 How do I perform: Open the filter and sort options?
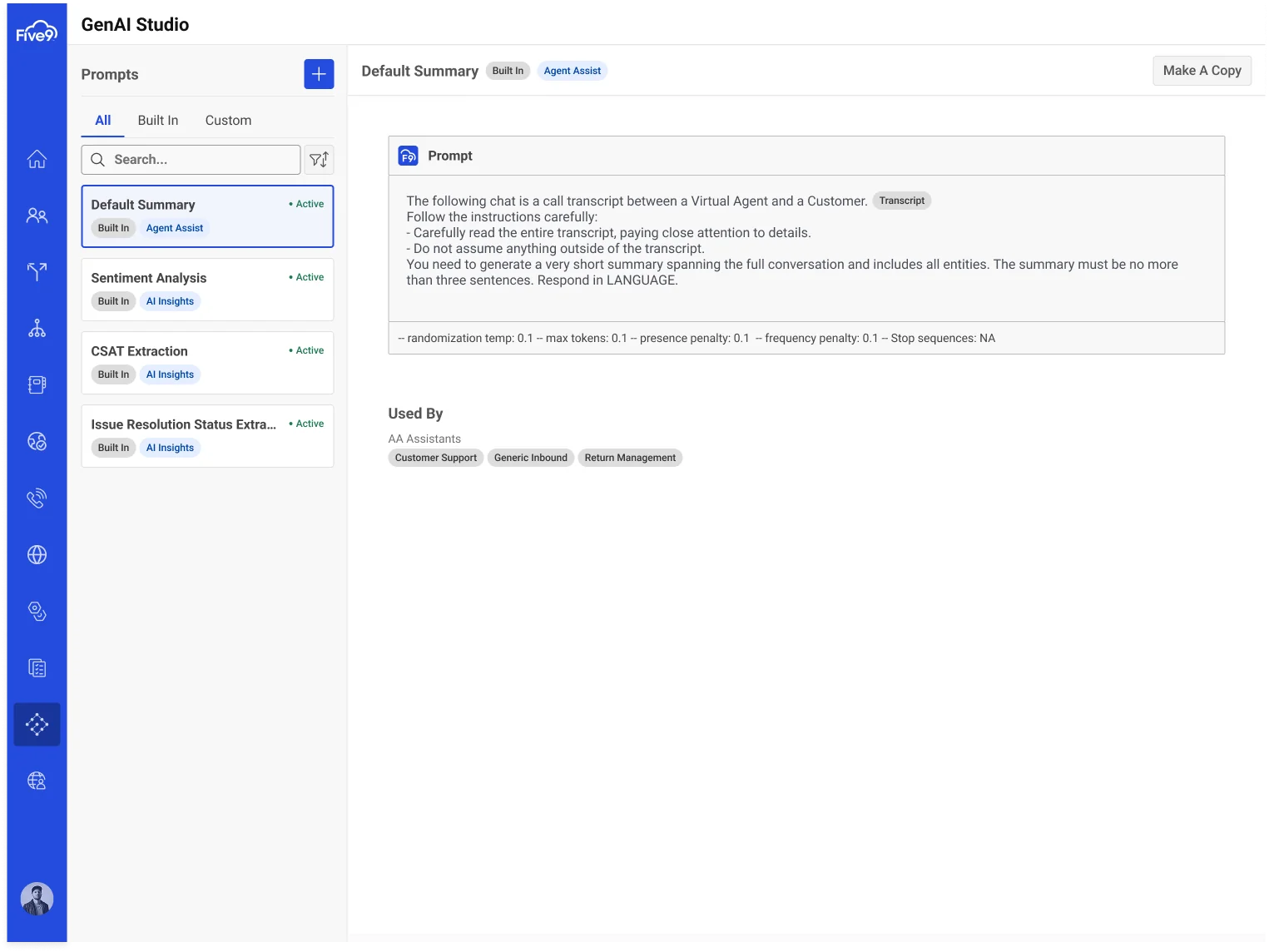[x=320, y=160]
